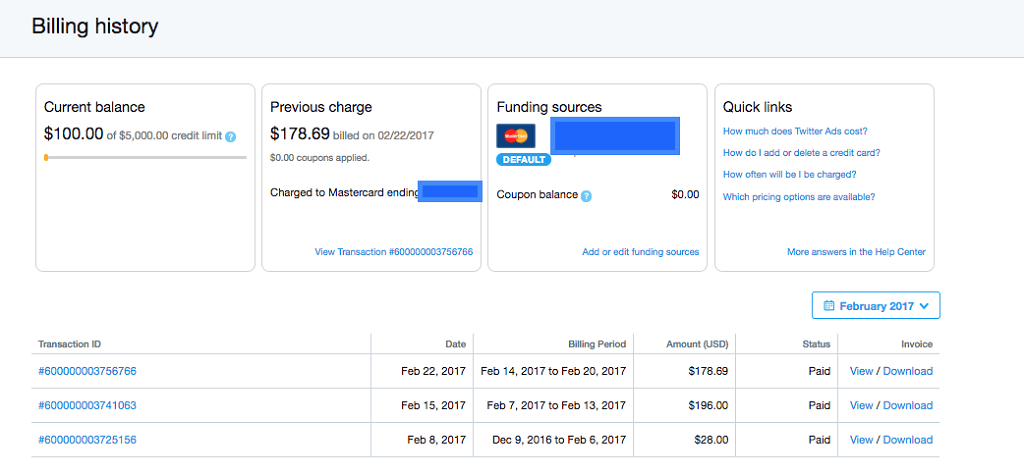Click Add or edit funding sources

[640, 252]
